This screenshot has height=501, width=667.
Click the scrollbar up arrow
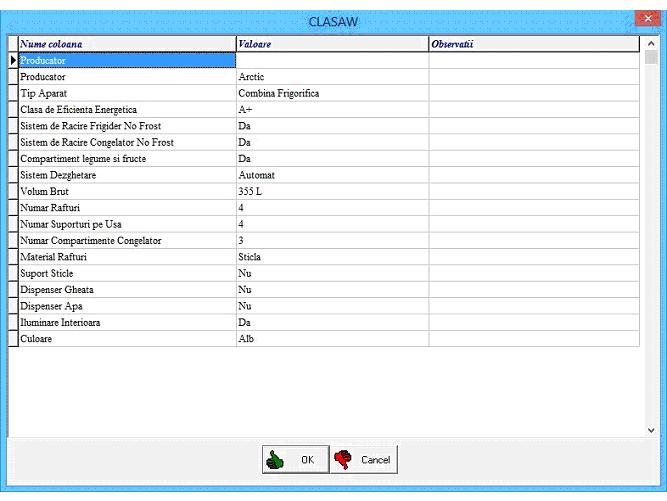(x=652, y=45)
